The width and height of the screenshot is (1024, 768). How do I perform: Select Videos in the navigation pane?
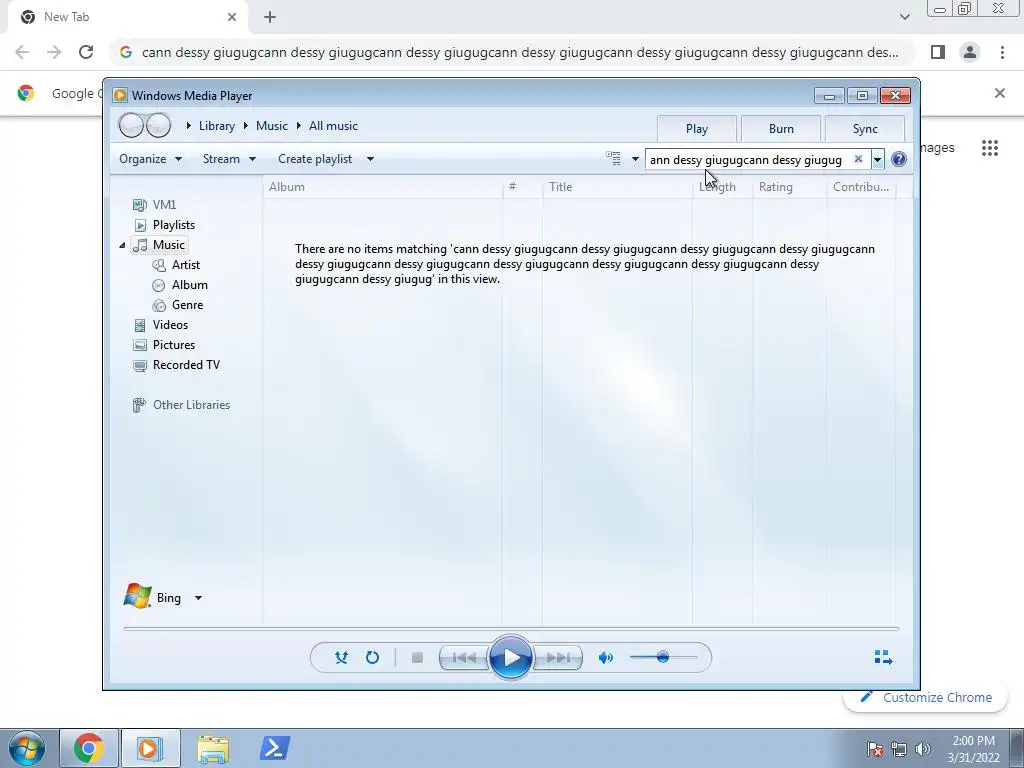(x=160, y=325)
